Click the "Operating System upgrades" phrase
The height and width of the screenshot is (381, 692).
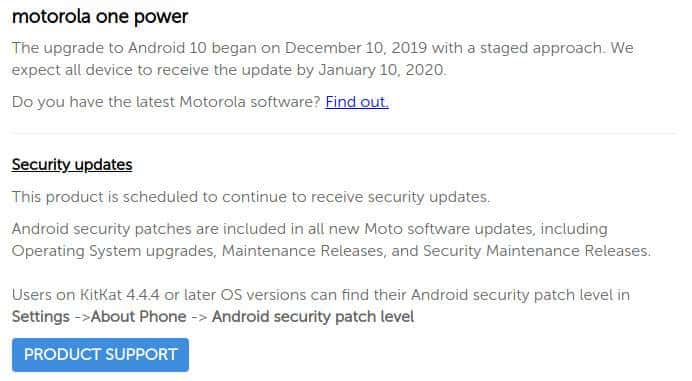point(113,251)
